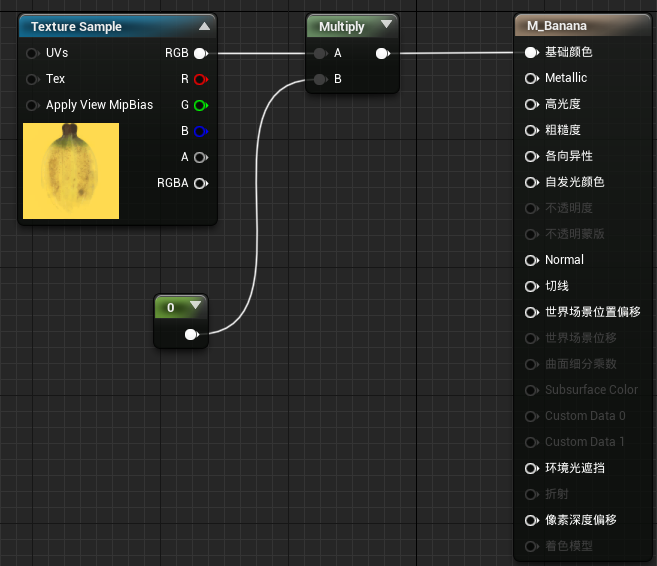Select the green G output pin
The width and height of the screenshot is (657, 566).
(x=201, y=105)
